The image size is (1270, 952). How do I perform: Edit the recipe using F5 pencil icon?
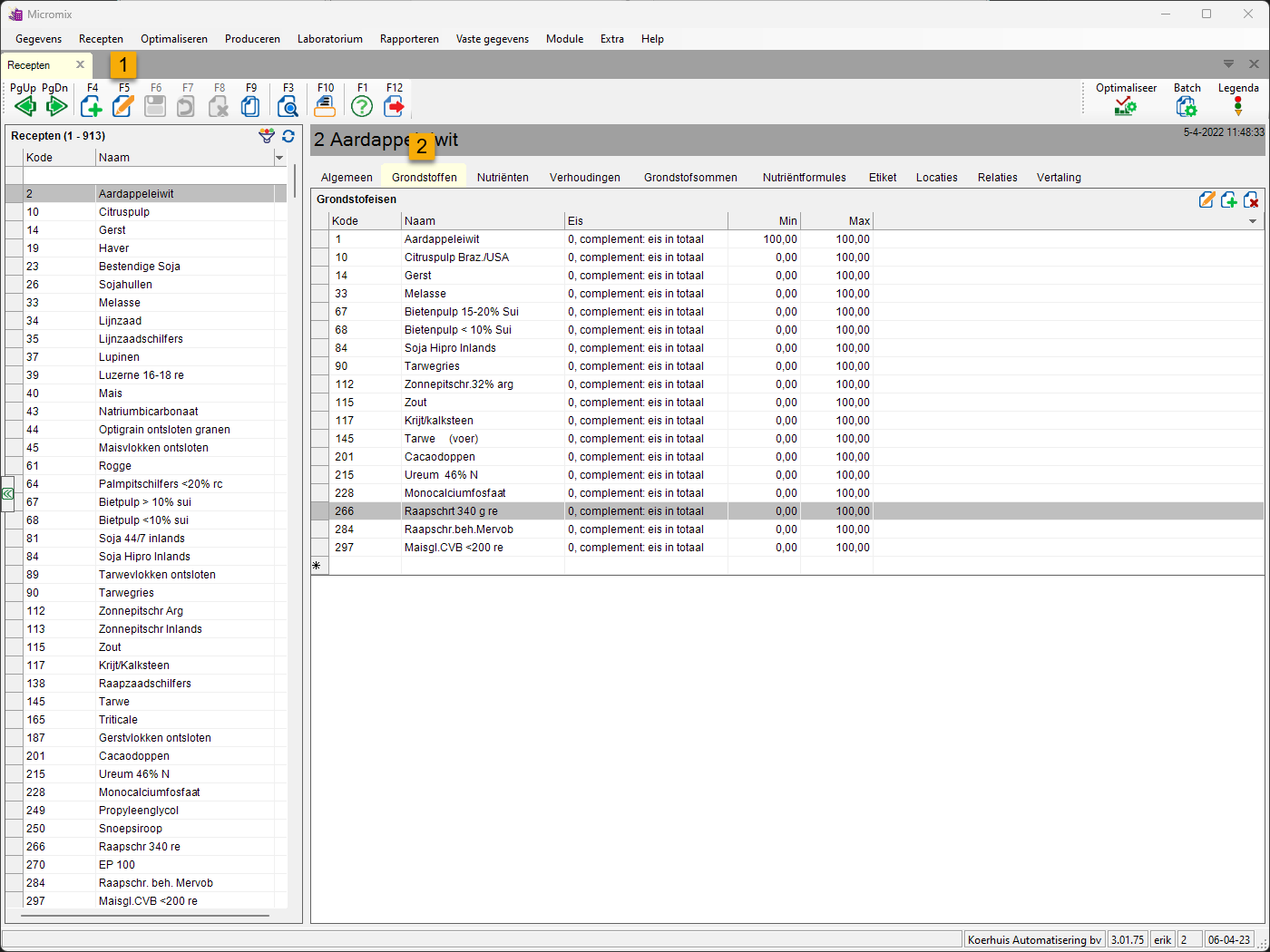(x=123, y=106)
